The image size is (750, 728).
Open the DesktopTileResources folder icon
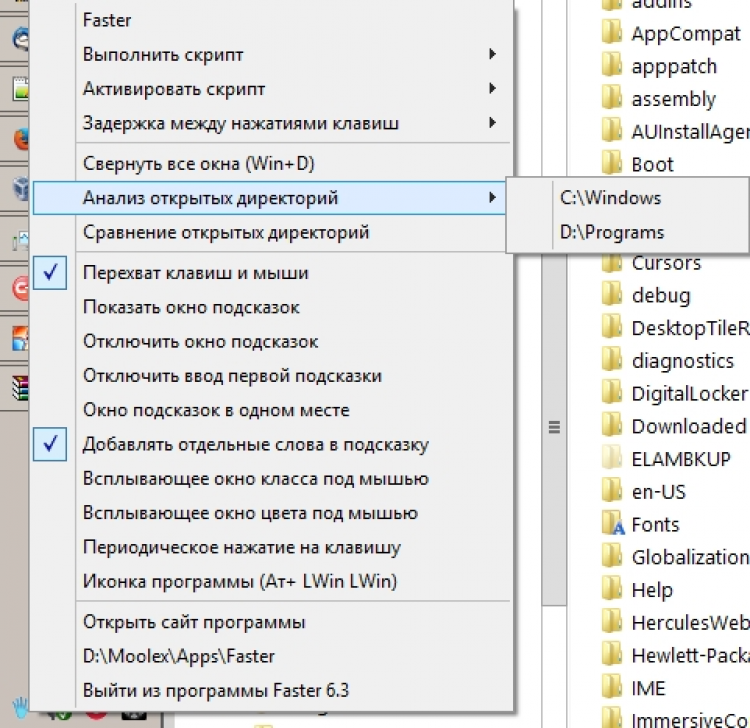612,327
